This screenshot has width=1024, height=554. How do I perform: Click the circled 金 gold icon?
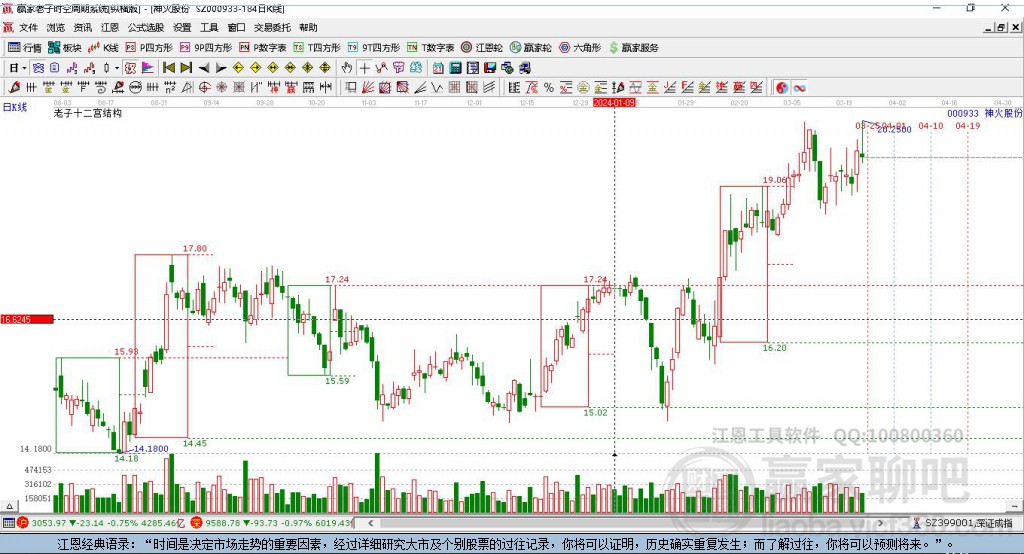(583, 87)
